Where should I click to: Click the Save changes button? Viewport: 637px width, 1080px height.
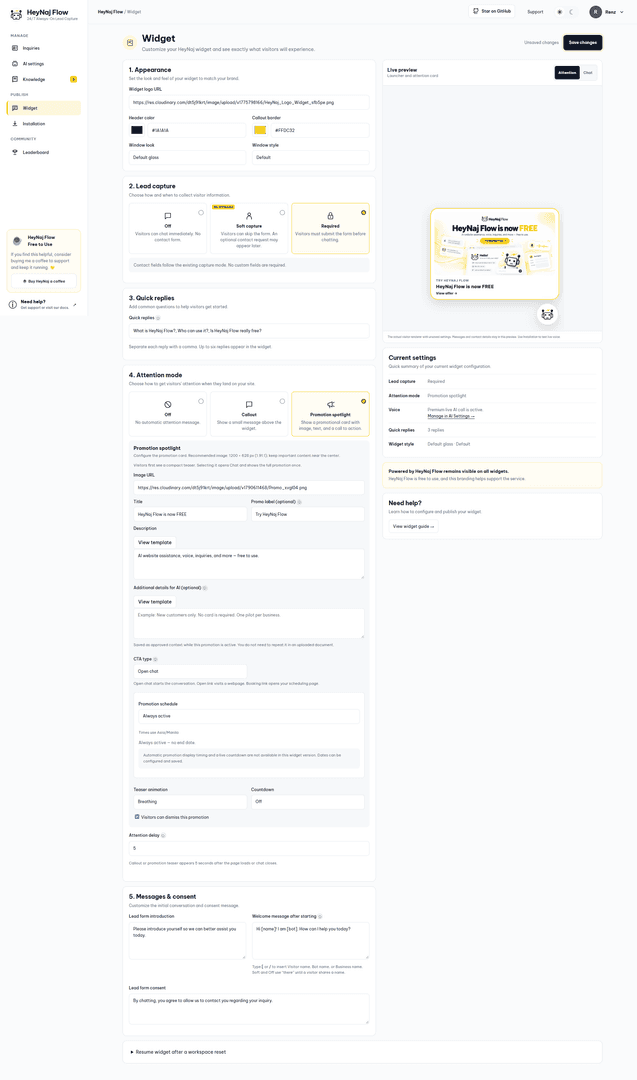coord(583,43)
